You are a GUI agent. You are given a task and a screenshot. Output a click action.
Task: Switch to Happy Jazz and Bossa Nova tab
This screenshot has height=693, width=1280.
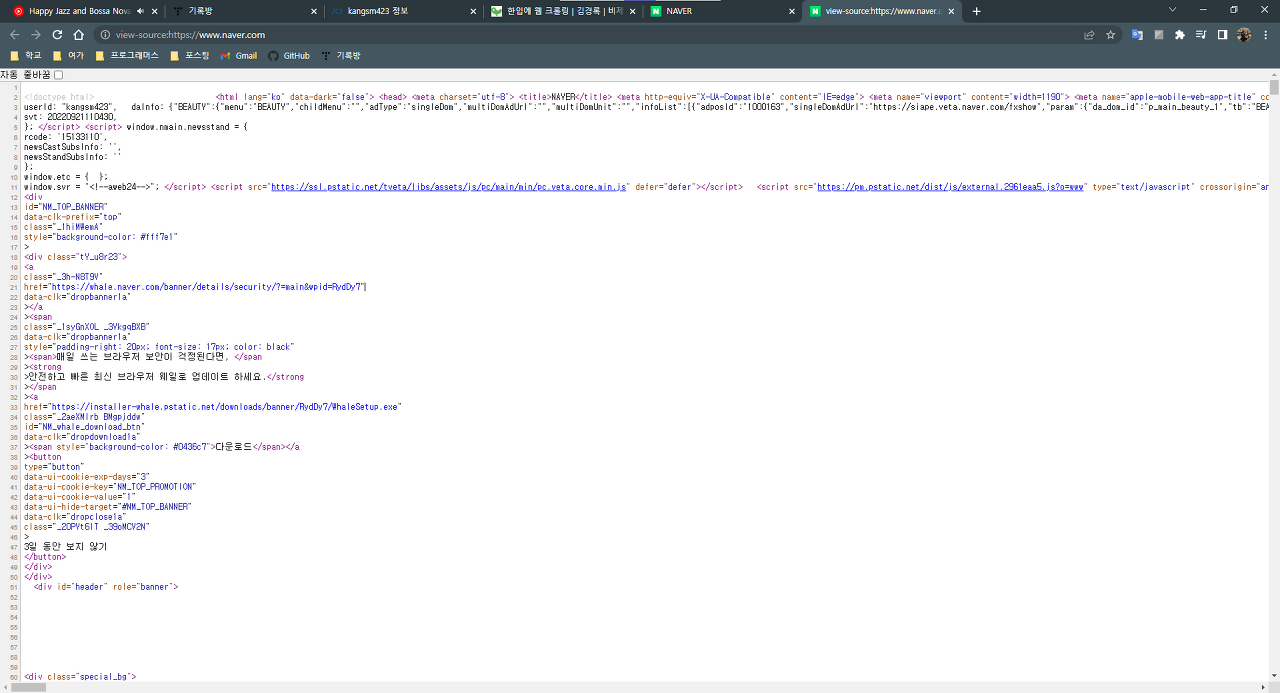[78, 11]
